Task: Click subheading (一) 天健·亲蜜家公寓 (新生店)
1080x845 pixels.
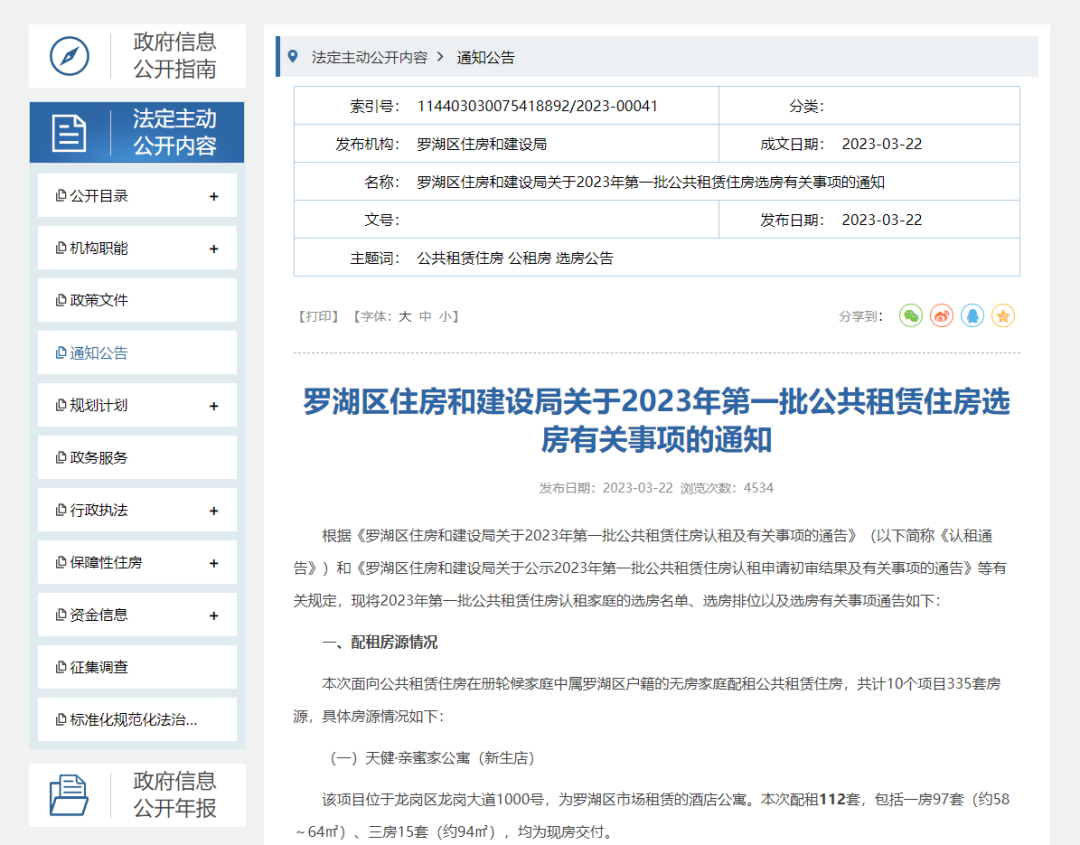Action: [433, 758]
